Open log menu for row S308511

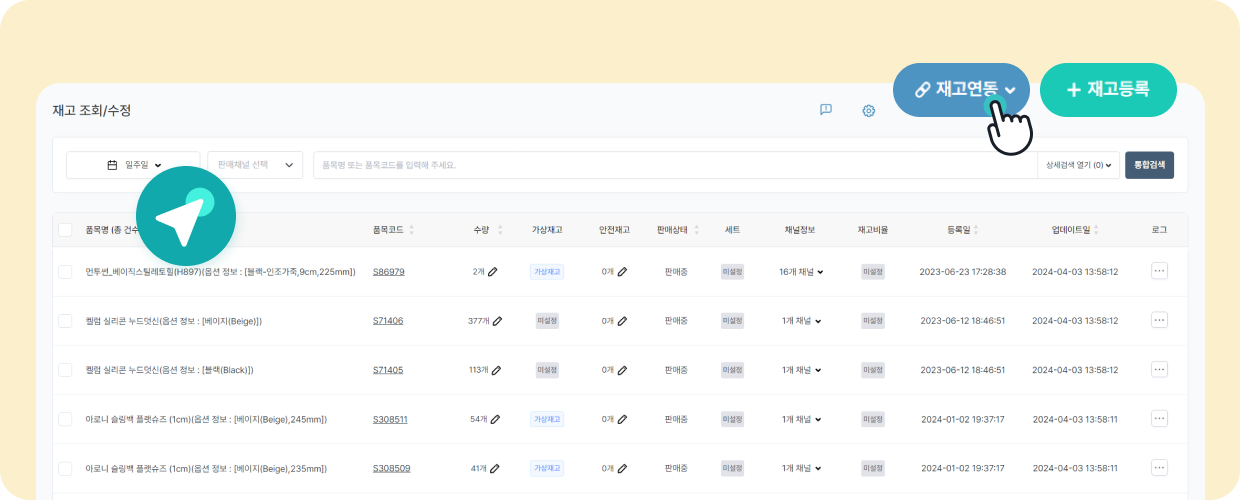1159,418
